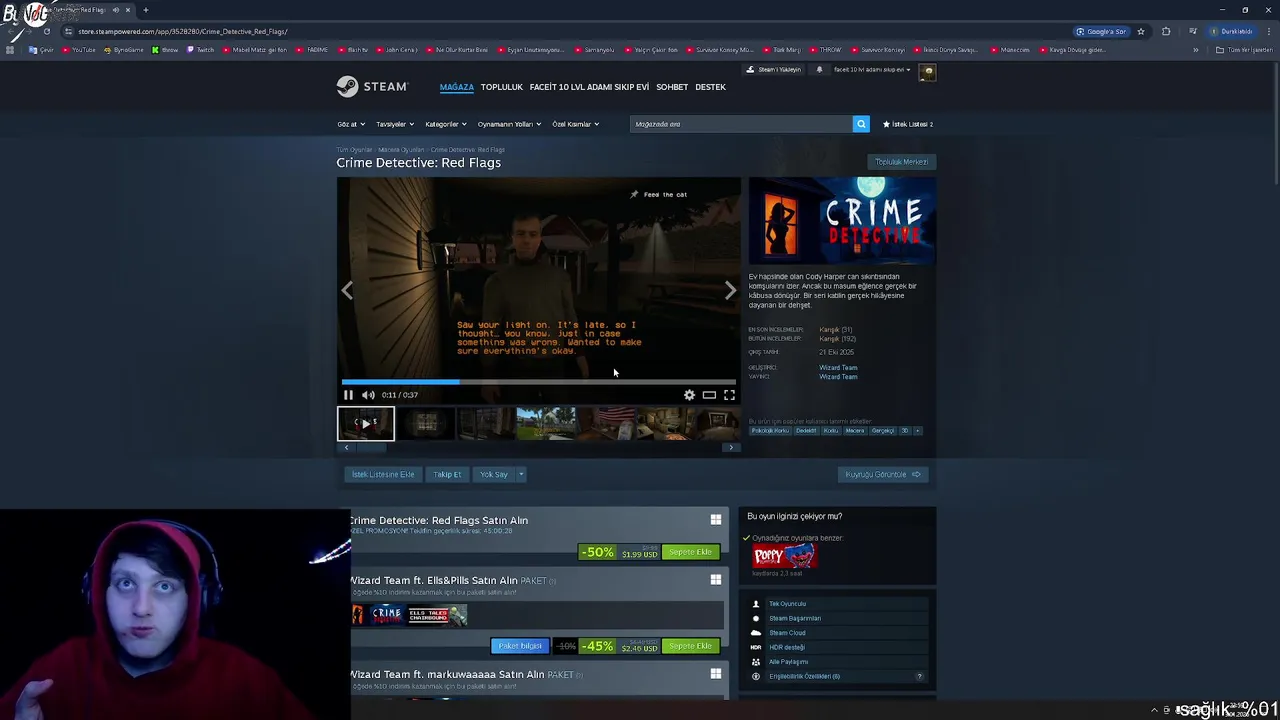
Task: Click the Aile Paylaşımı family icon
Action: pyautogui.click(x=756, y=662)
